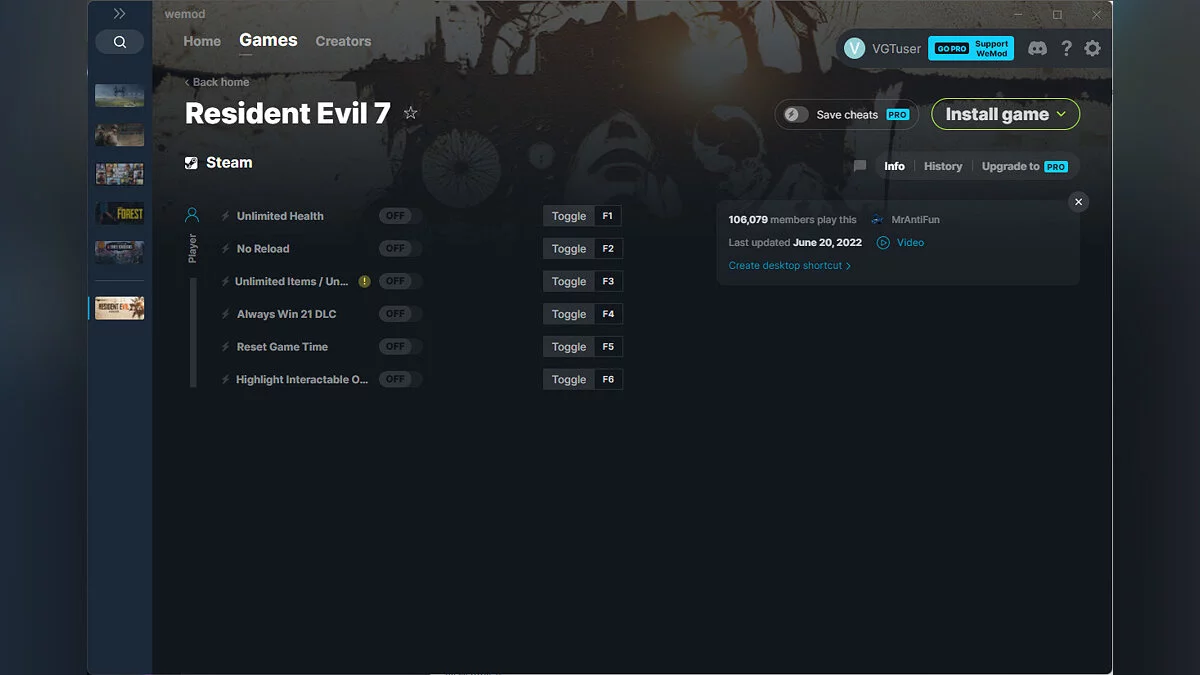Click the search magnifier icon in sidebar
1200x675 pixels.
click(x=119, y=42)
